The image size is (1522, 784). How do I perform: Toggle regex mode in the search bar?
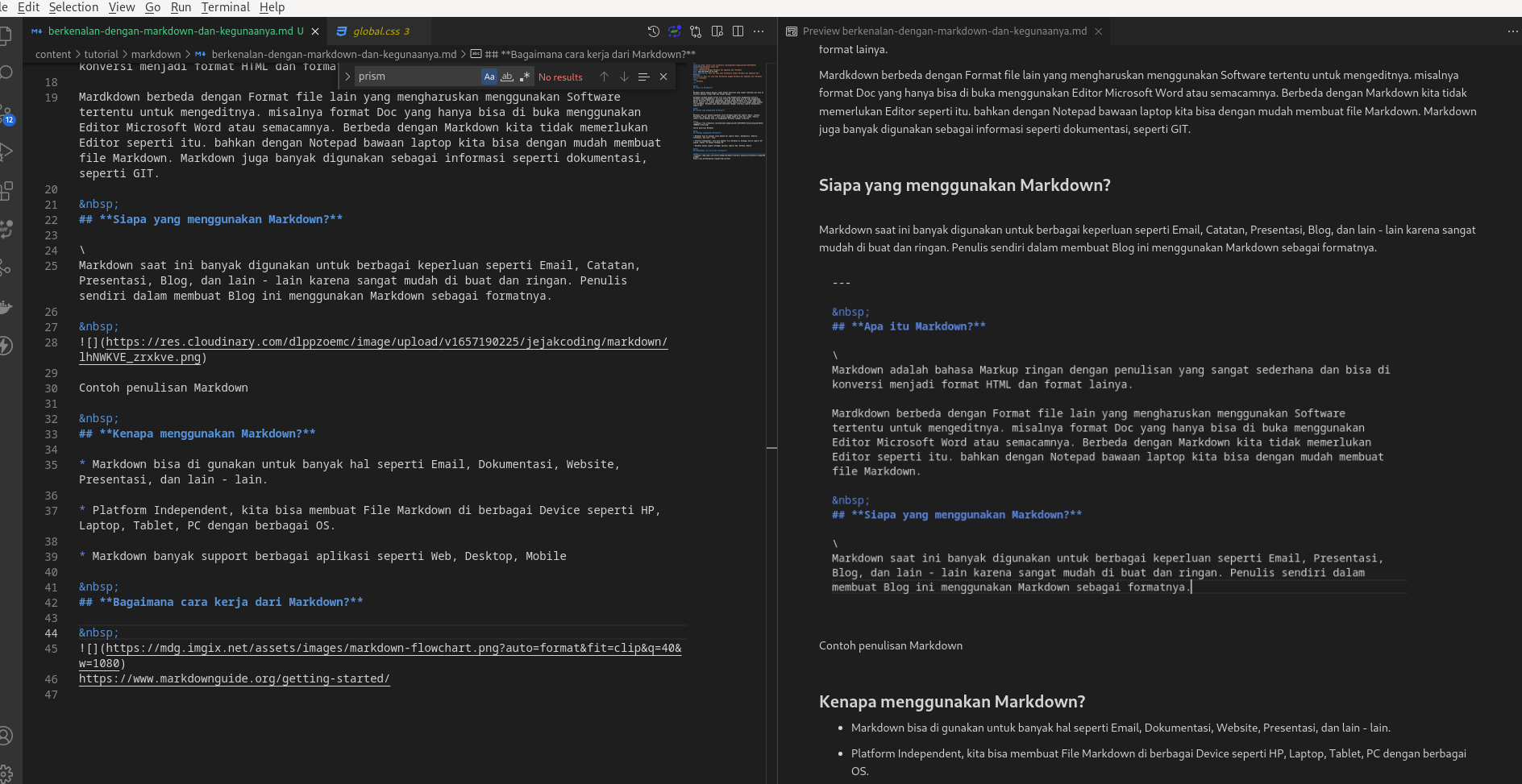point(526,76)
